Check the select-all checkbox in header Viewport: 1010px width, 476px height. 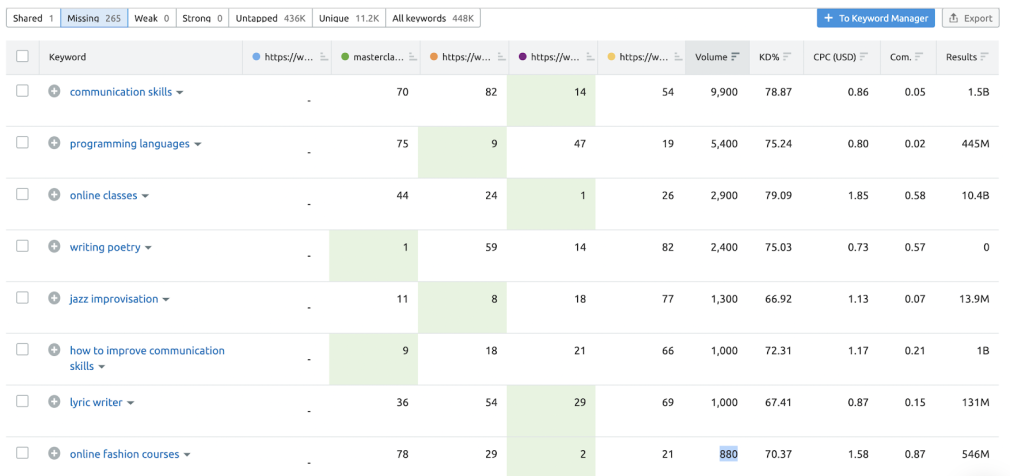(22, 57)
